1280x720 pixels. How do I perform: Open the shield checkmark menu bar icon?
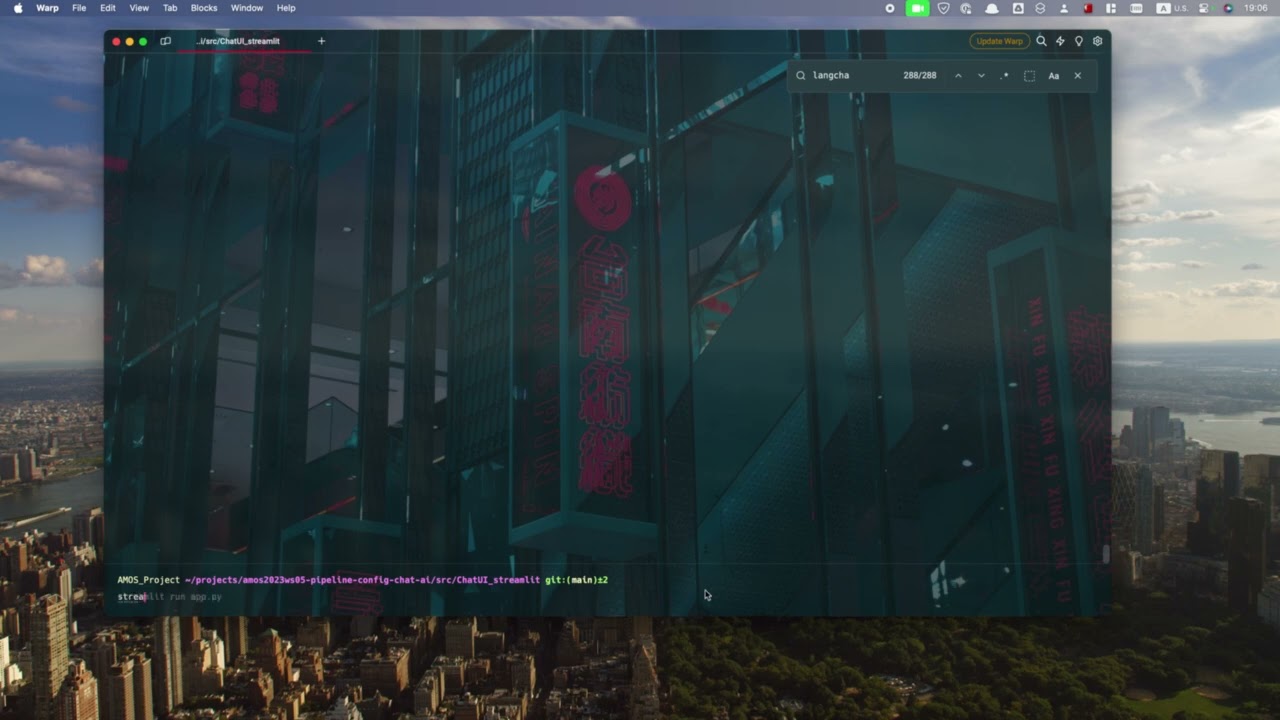coord(943,8)
